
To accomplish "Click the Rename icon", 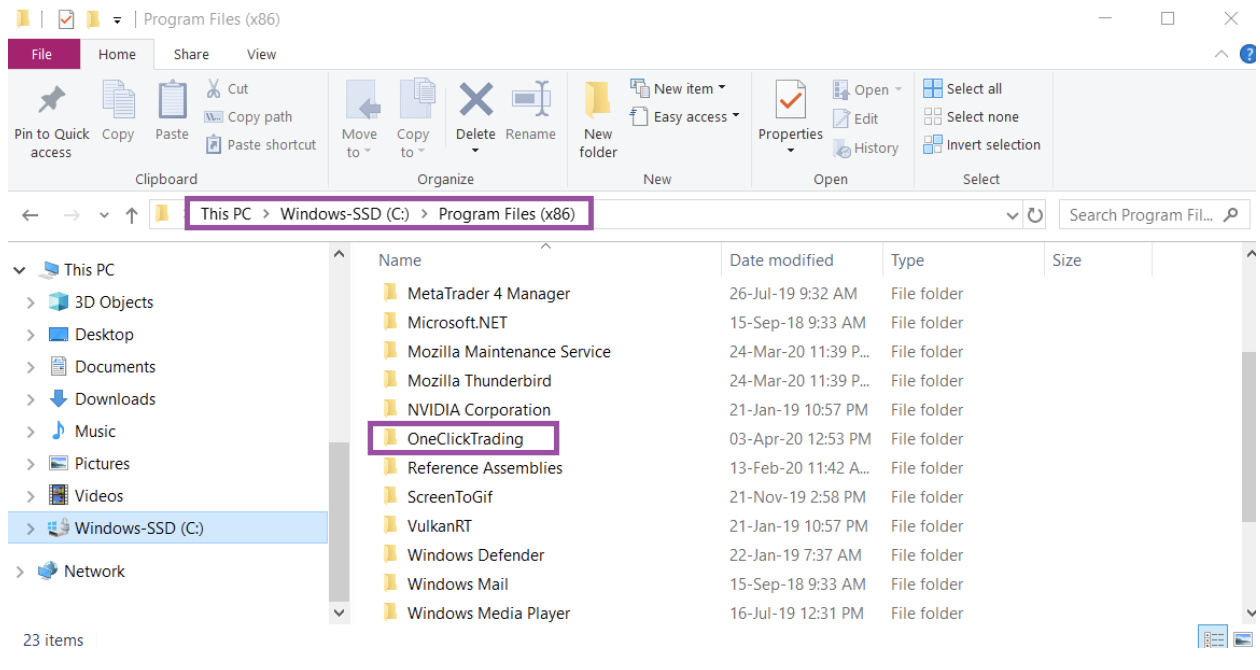I will pos(530,100).
